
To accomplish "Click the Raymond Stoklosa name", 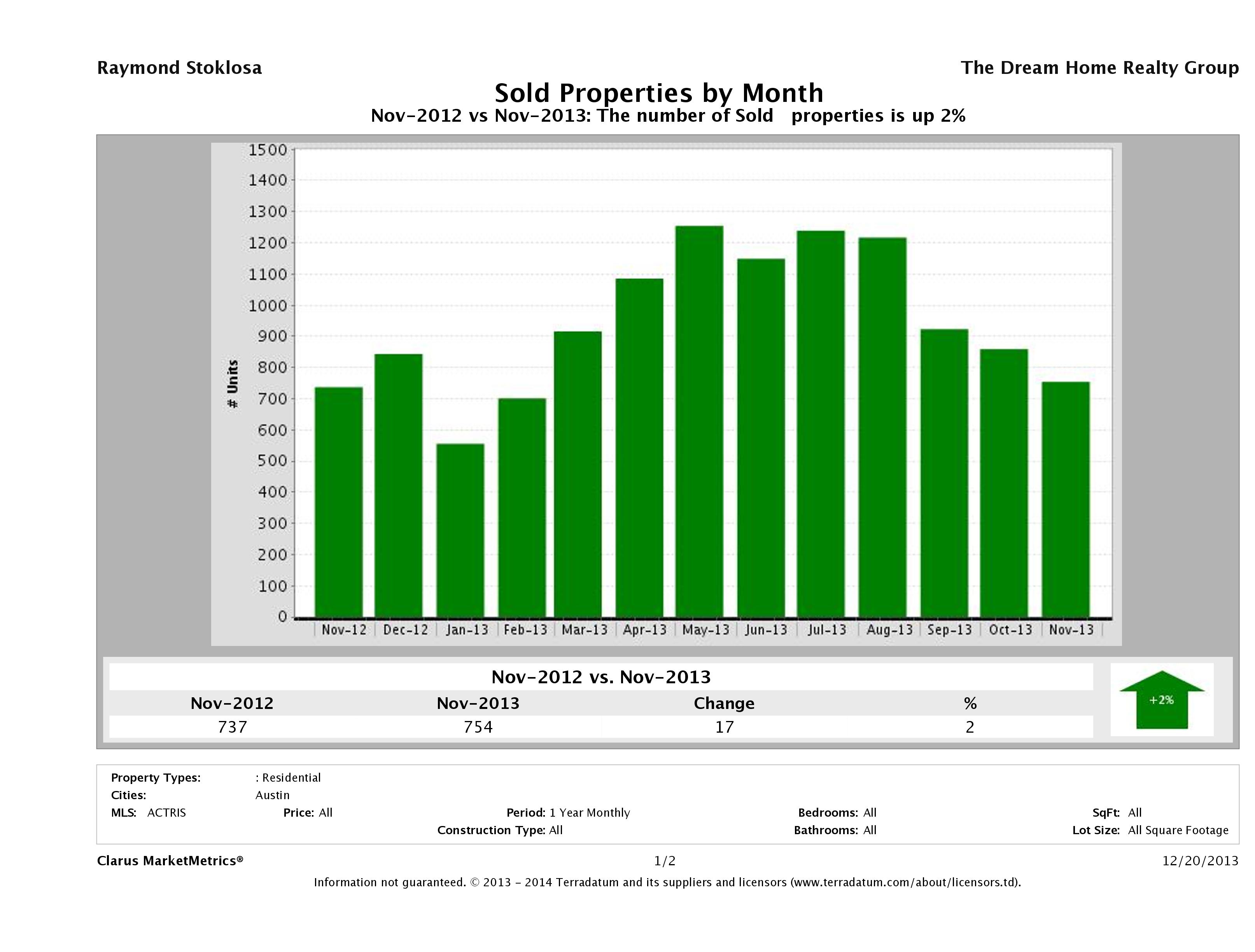I will 179,68.
